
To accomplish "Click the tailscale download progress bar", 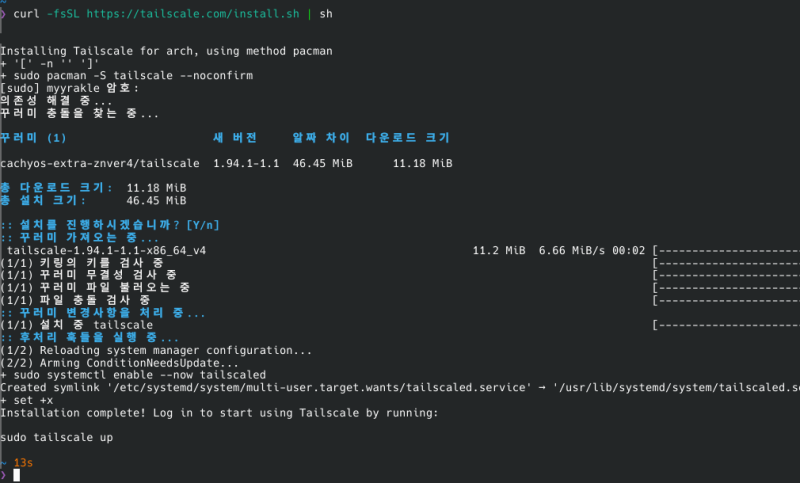I will [725, 250].
